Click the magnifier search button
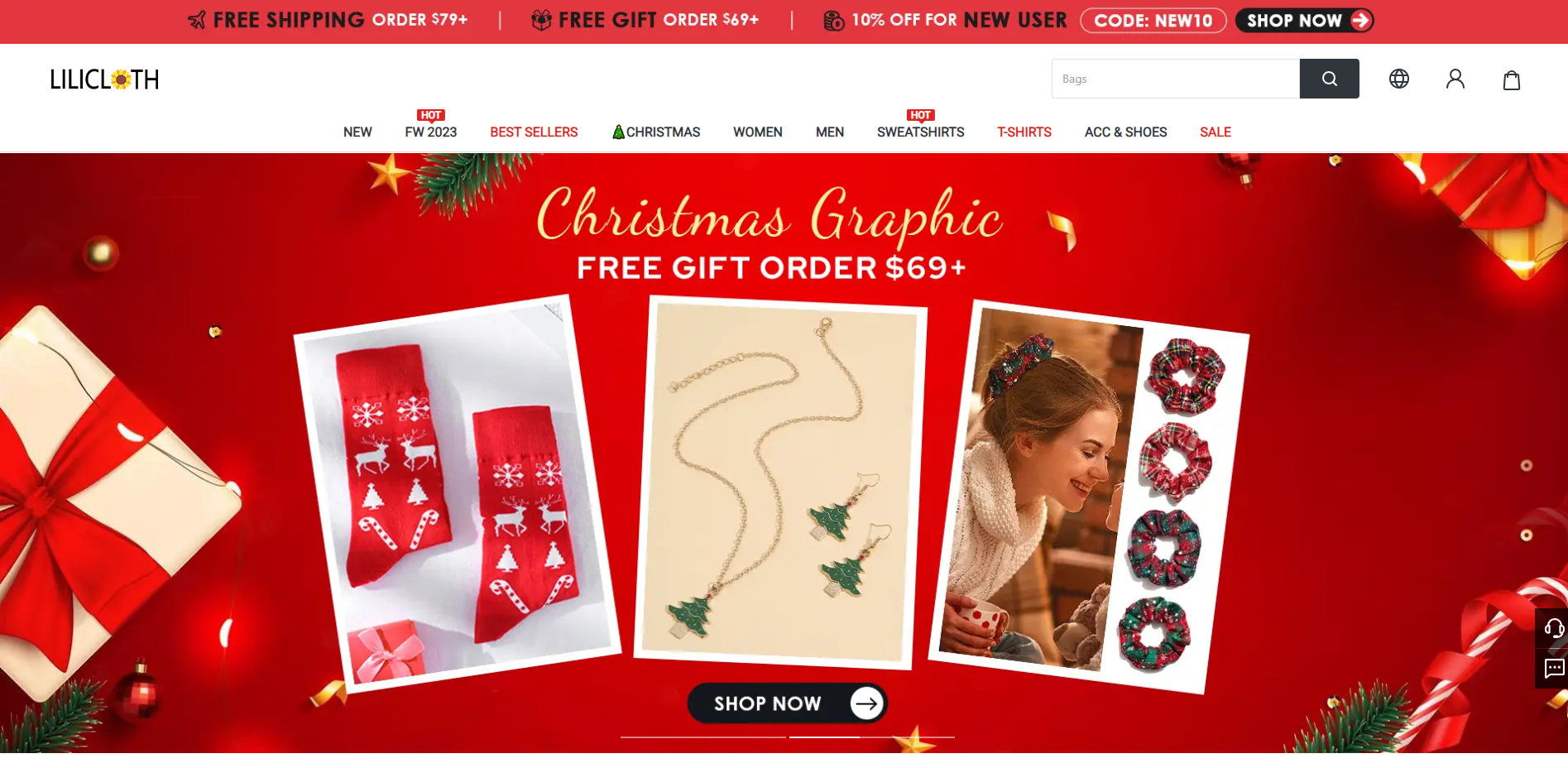Image resolution: width=1568 pixels, height=768 pixels. point(1329,79)
